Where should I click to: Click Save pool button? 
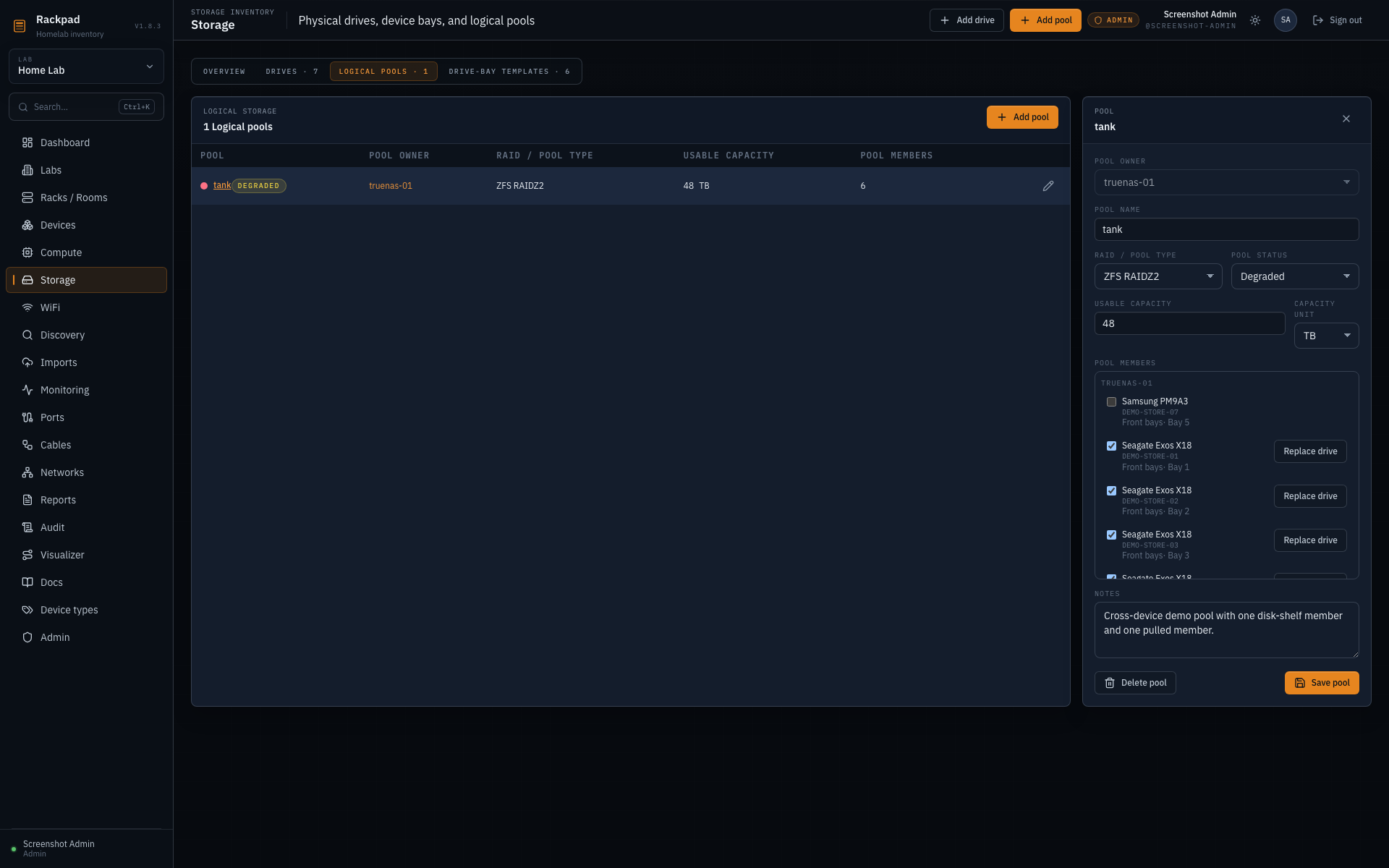point(1322,683)
